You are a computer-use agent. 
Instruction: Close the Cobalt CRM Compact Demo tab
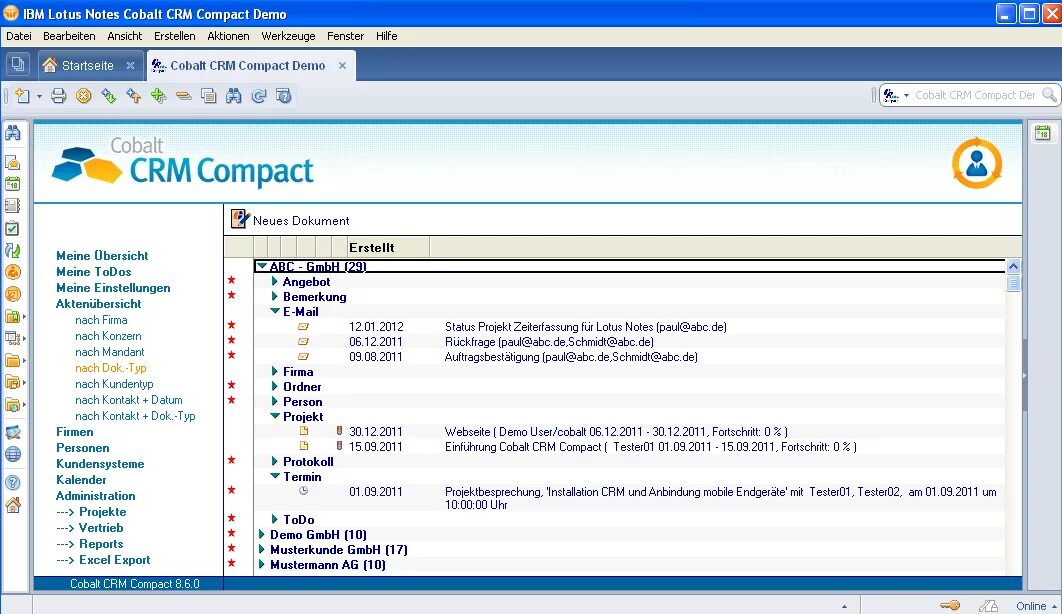[343, 66]
